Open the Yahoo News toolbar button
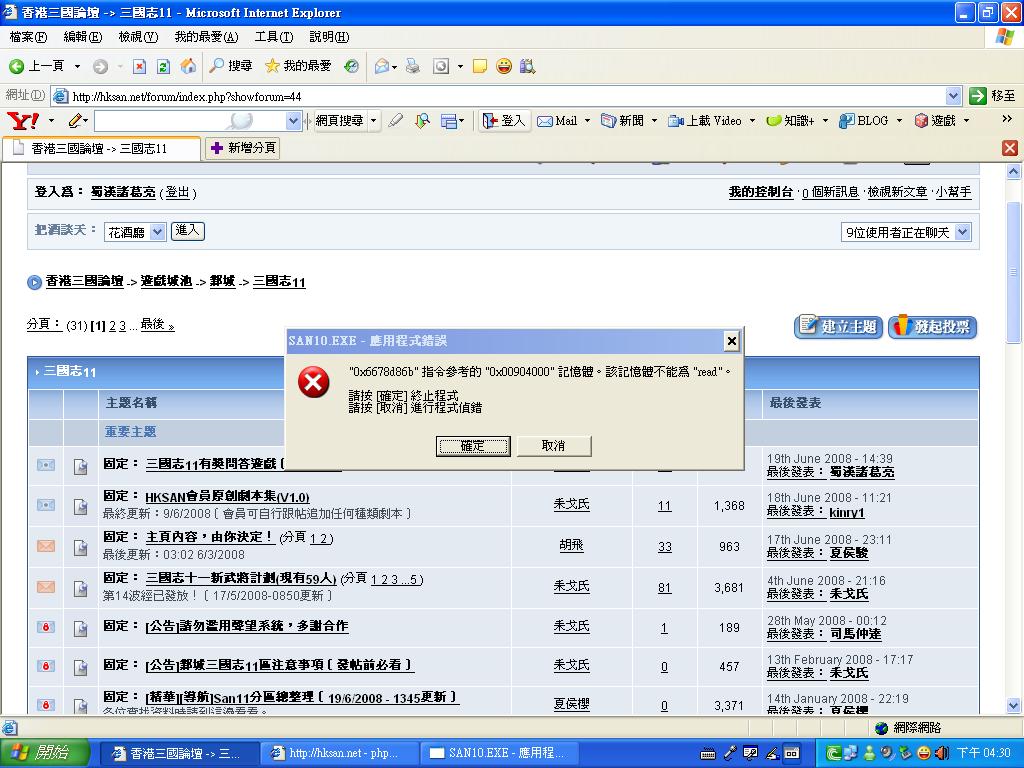Viewport: 1024px width, 768px height. (622, 121)
